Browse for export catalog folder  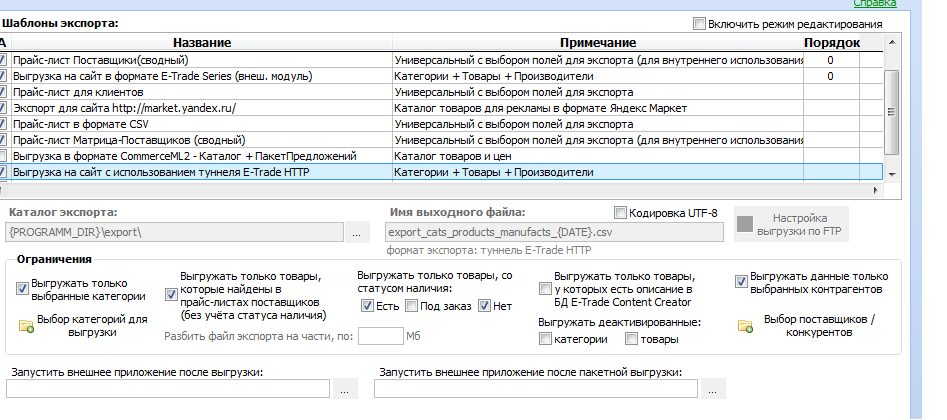pos(357,233)
